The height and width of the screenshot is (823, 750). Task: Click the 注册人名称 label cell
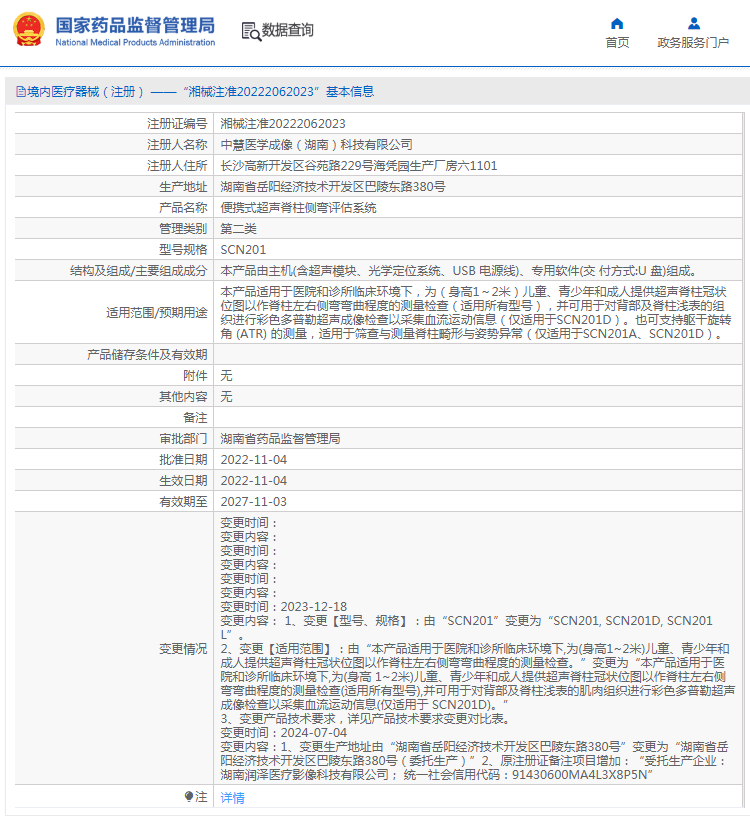[x=113, y=145]
